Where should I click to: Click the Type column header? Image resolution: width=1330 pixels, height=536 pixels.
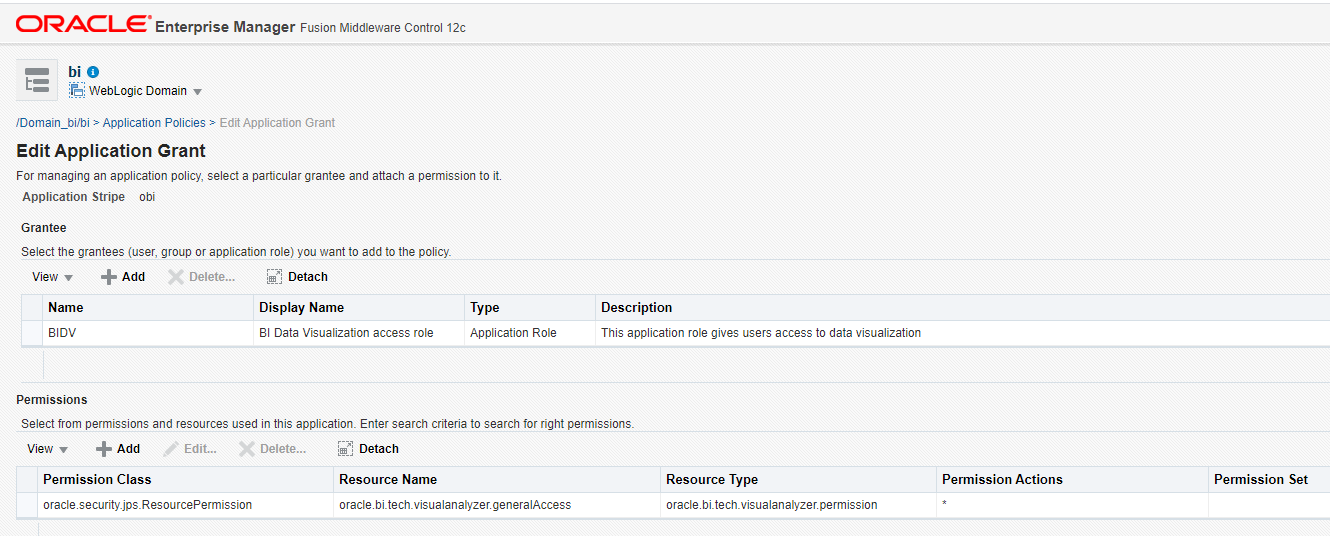pyautogui.click(x=529, y=308)
